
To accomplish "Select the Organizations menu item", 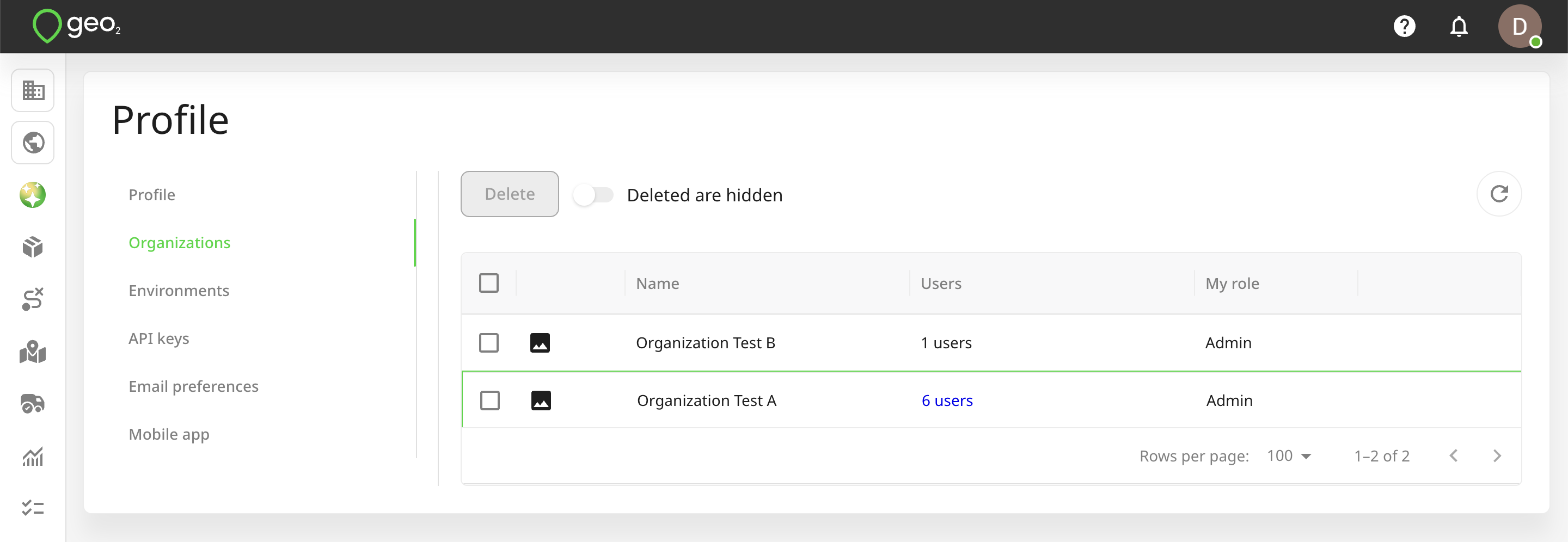I will coord(180,243).
